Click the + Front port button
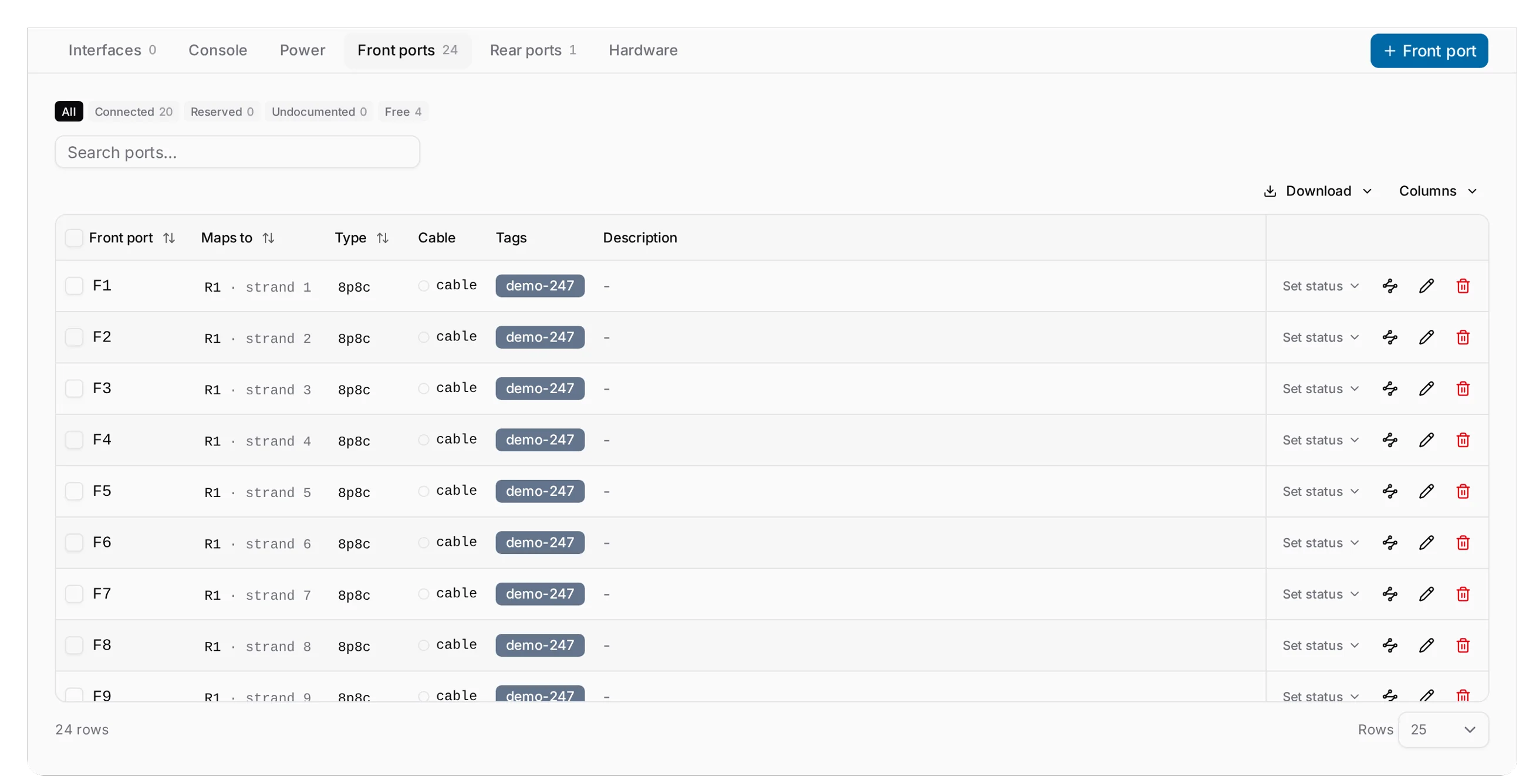The width and height of the screenshot is (1526, 784). [1429, 51]
